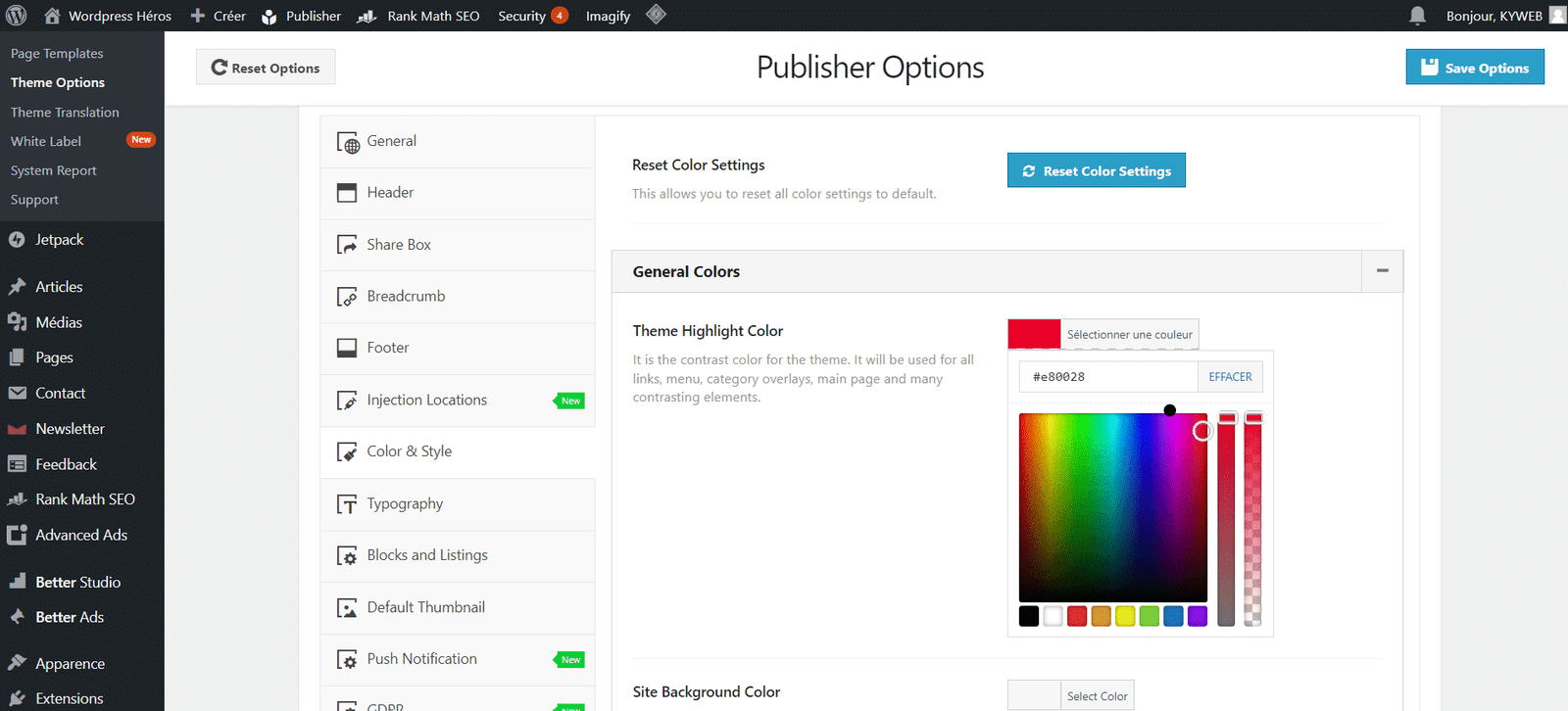Click the Jetpack icon in sidebar
This screenshot has width=1568, height=711.
[17, 240]
